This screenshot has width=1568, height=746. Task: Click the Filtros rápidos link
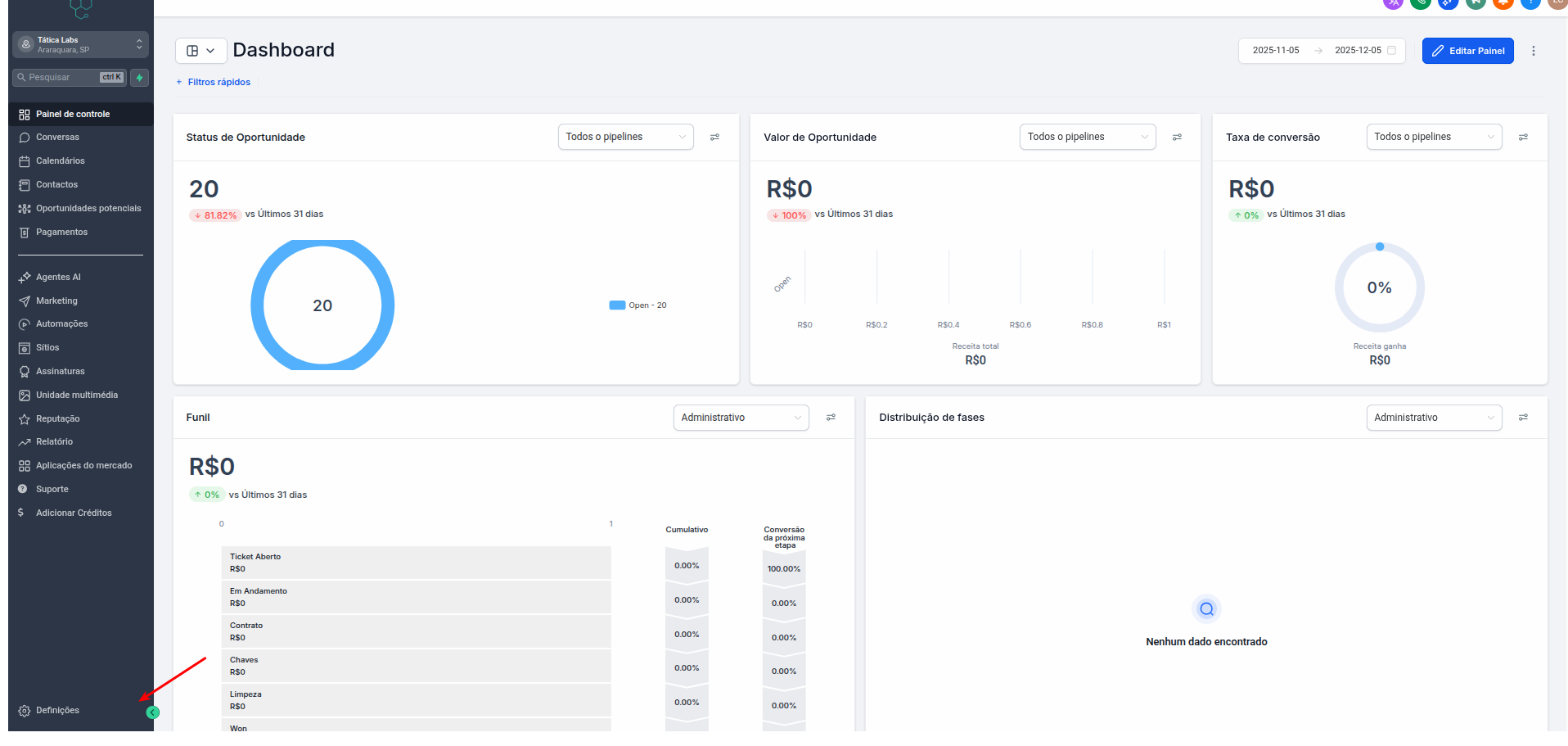pos(214,82)
